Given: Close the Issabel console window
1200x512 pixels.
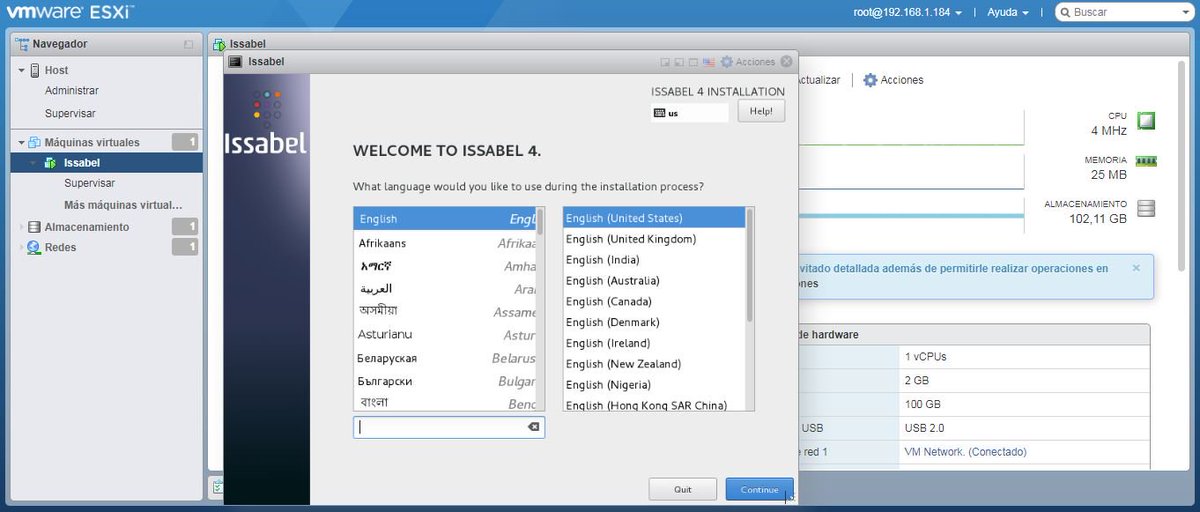Looking at the screenshot, I should [x=786, y=62].
